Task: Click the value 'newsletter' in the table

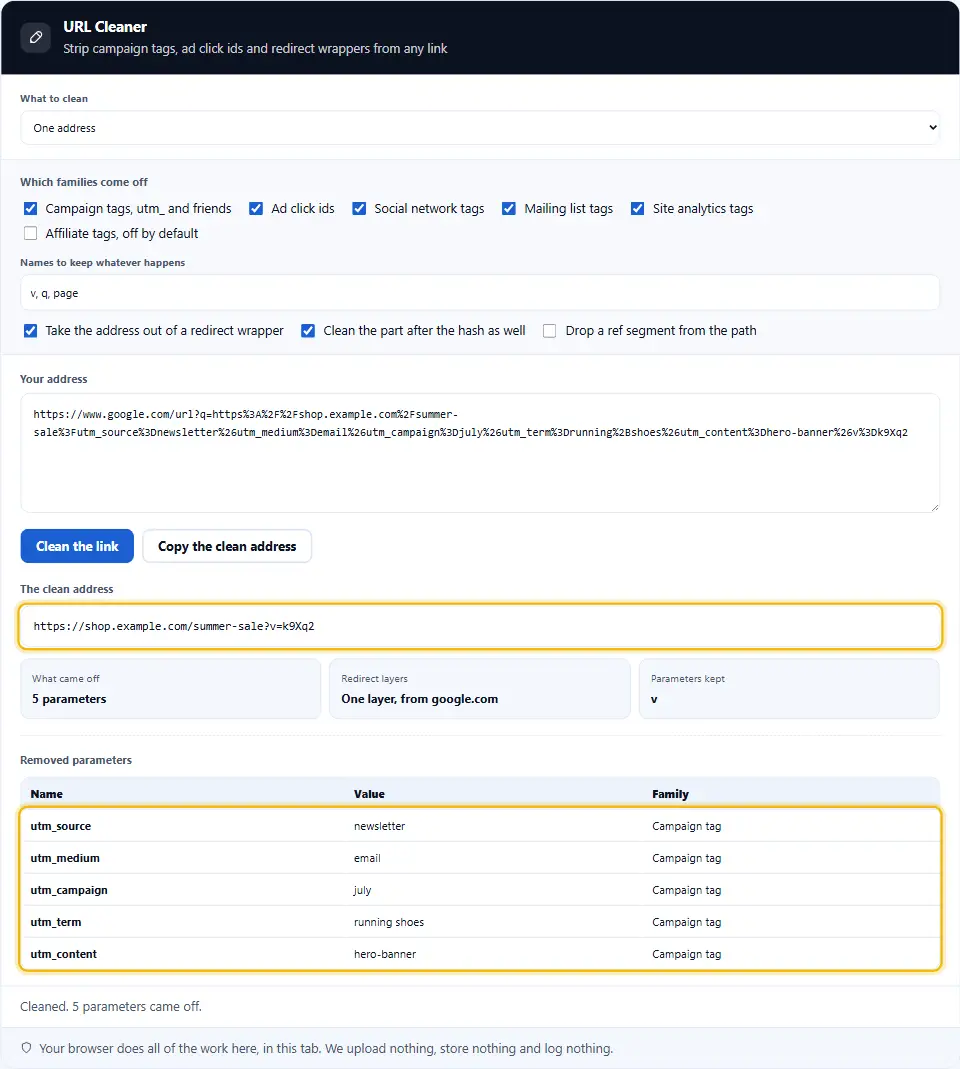Action: (379, 826)
